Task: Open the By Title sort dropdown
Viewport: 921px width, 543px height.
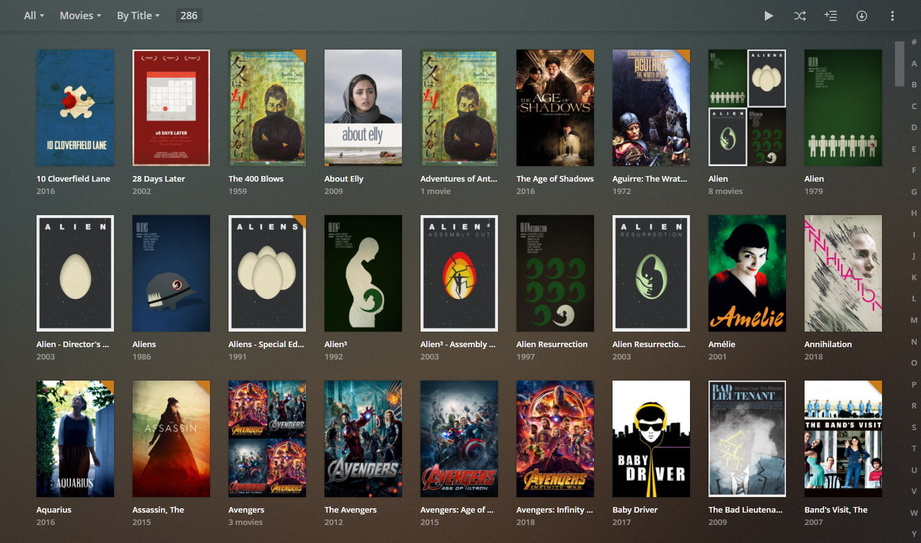Action: pos(138,16)
